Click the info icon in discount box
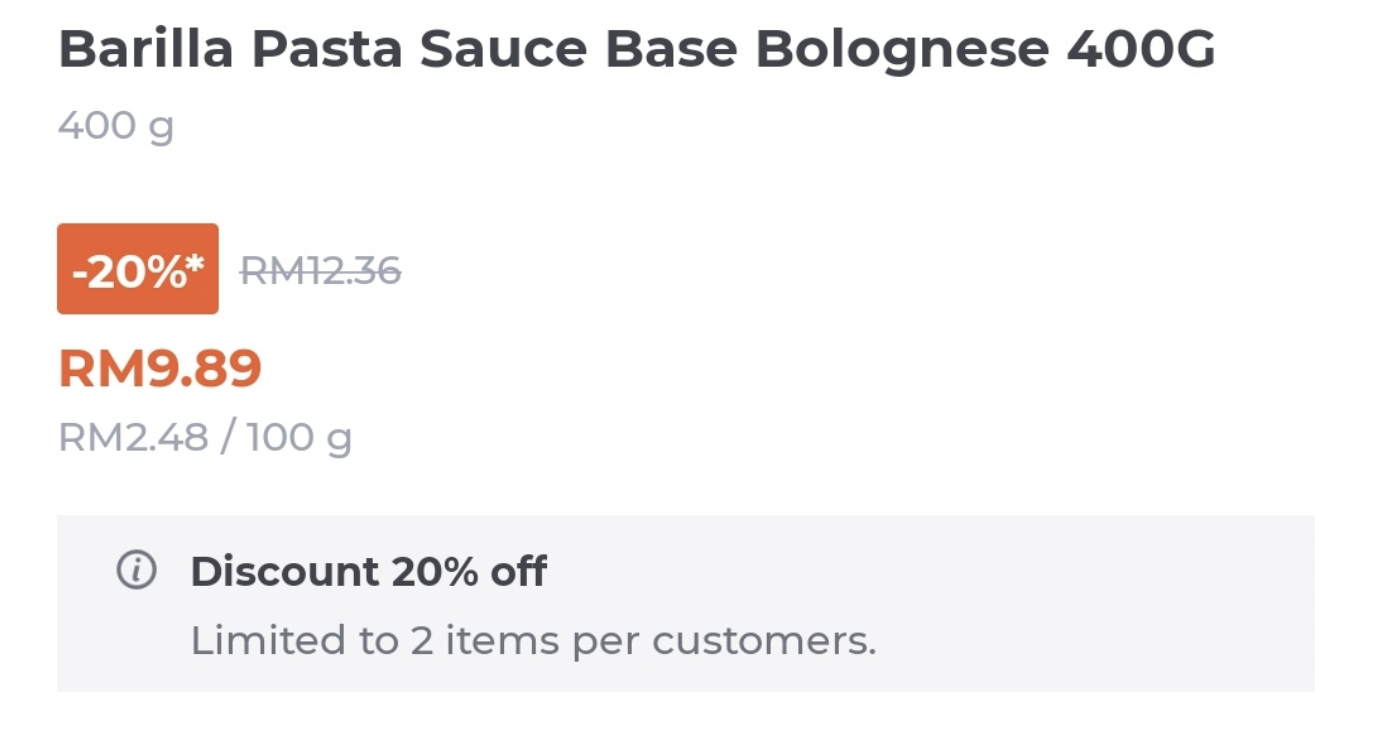 (137, 571)
